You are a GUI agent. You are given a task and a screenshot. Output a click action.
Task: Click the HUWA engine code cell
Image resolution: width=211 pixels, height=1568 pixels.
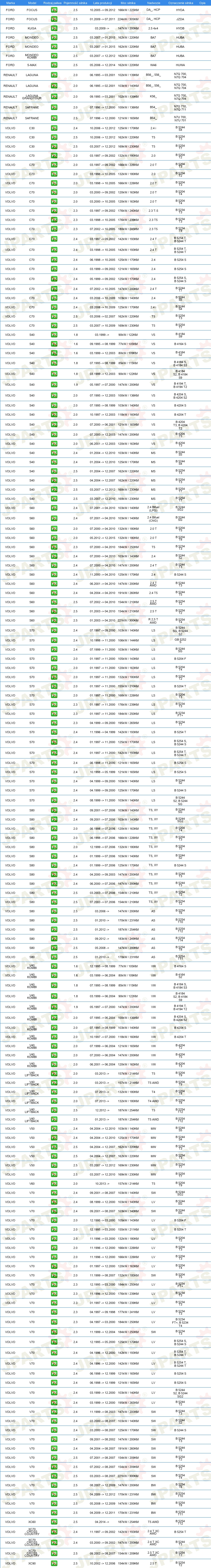pyautogui.click(x=180, y=65)
